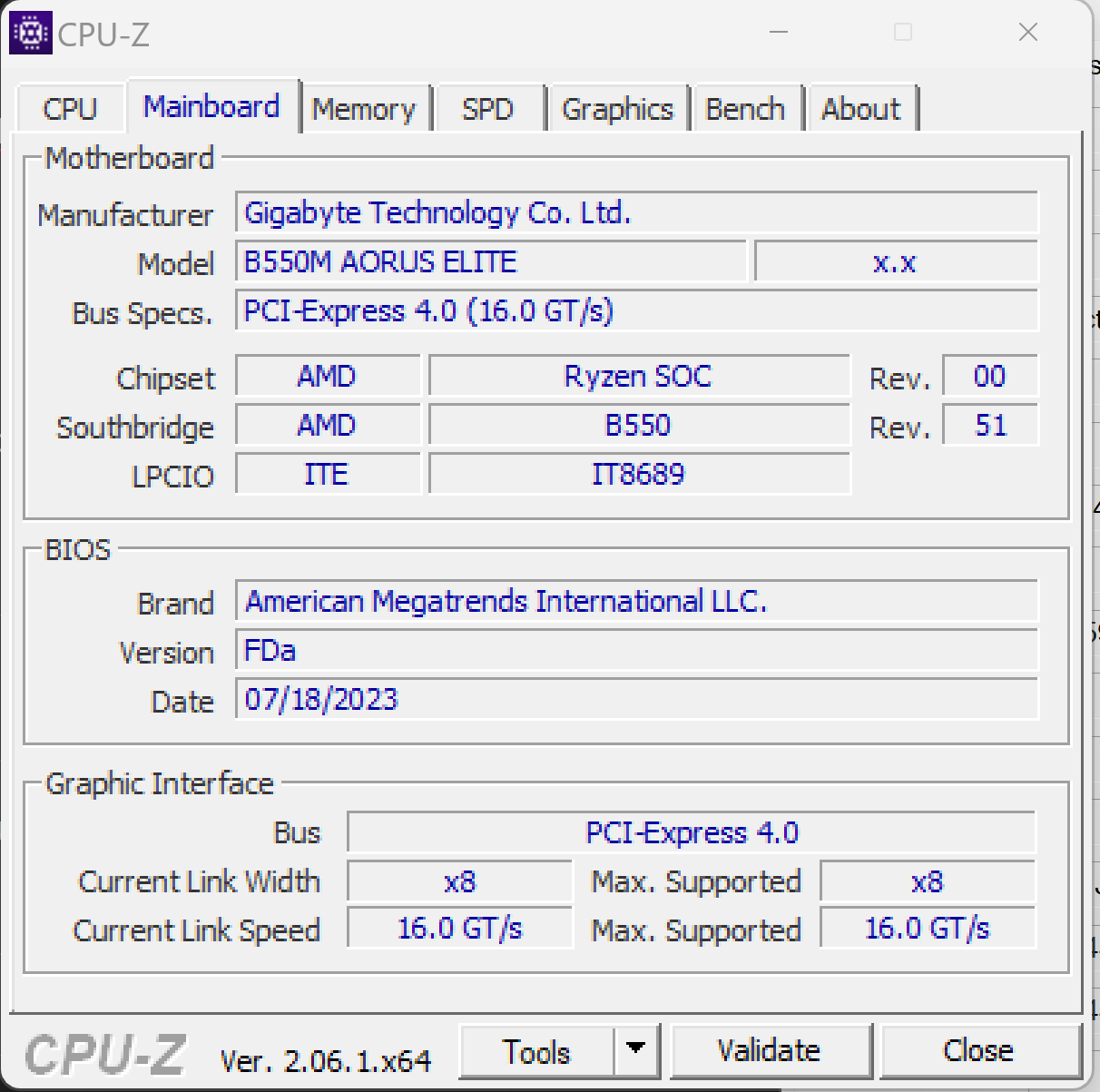Click the x.x model revision field
The width and height of the screenshot is (1100, 1092).
(896, 262)
